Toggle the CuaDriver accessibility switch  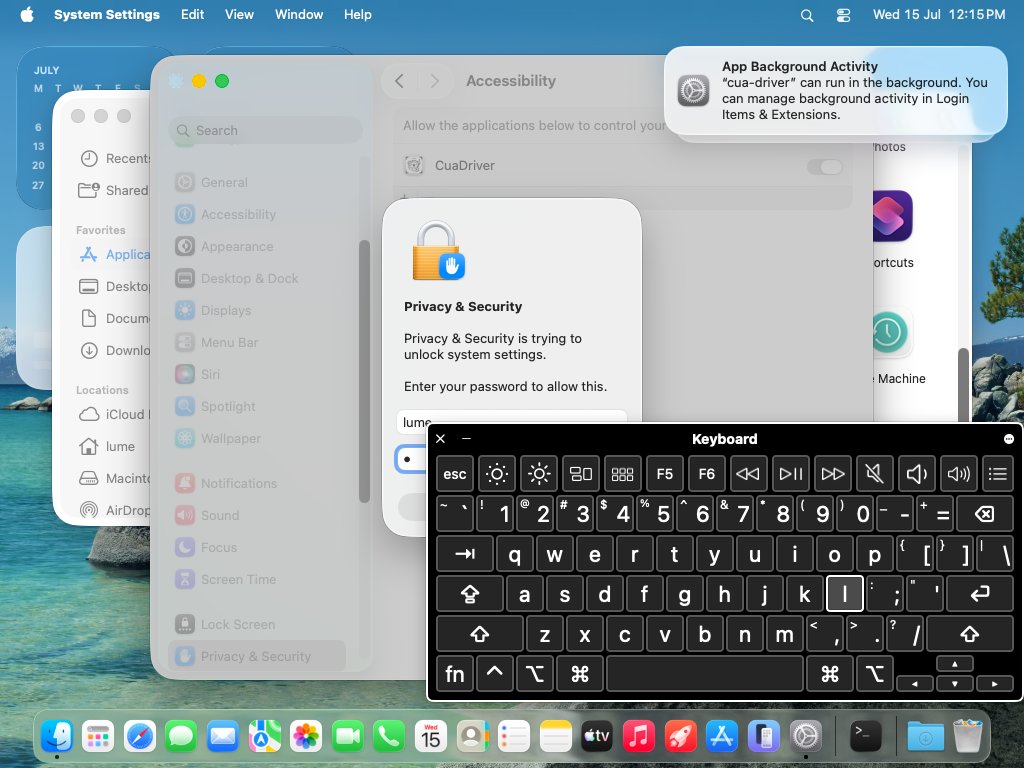pos(825,166)
